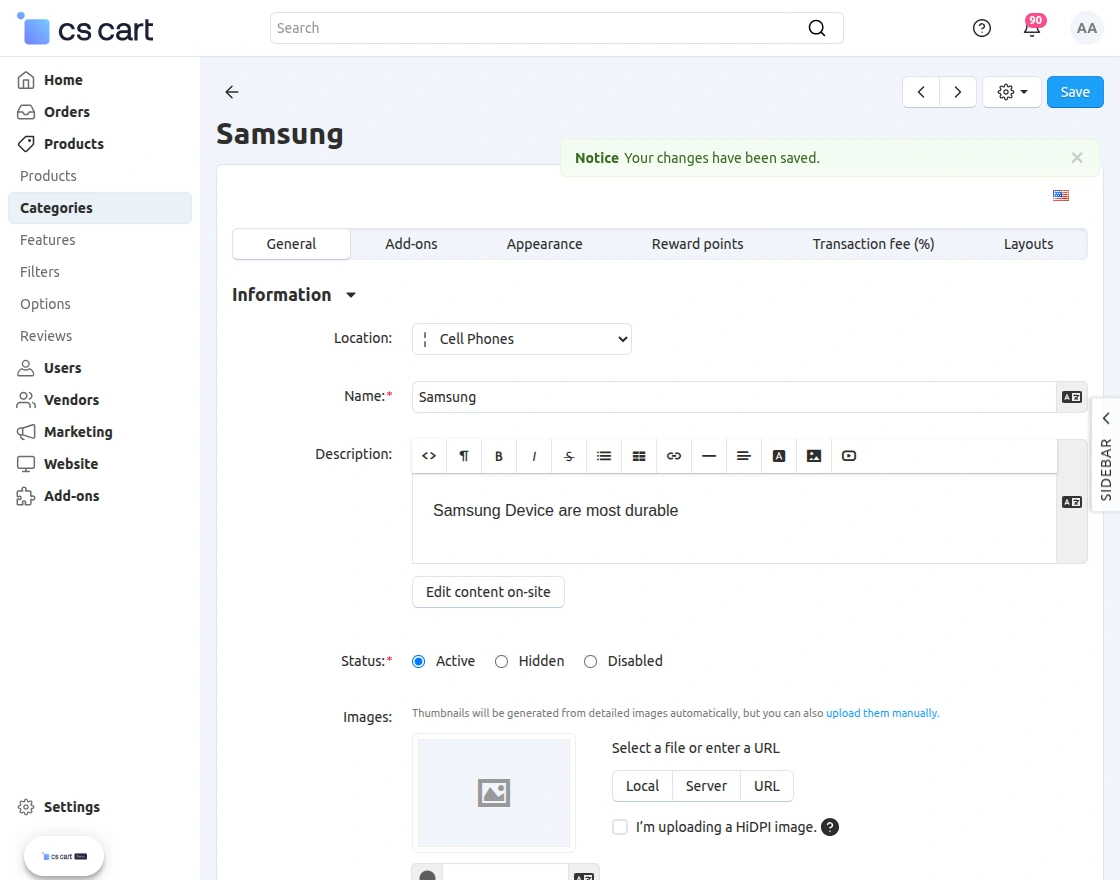Open the notifications bell

[1032, 28]
